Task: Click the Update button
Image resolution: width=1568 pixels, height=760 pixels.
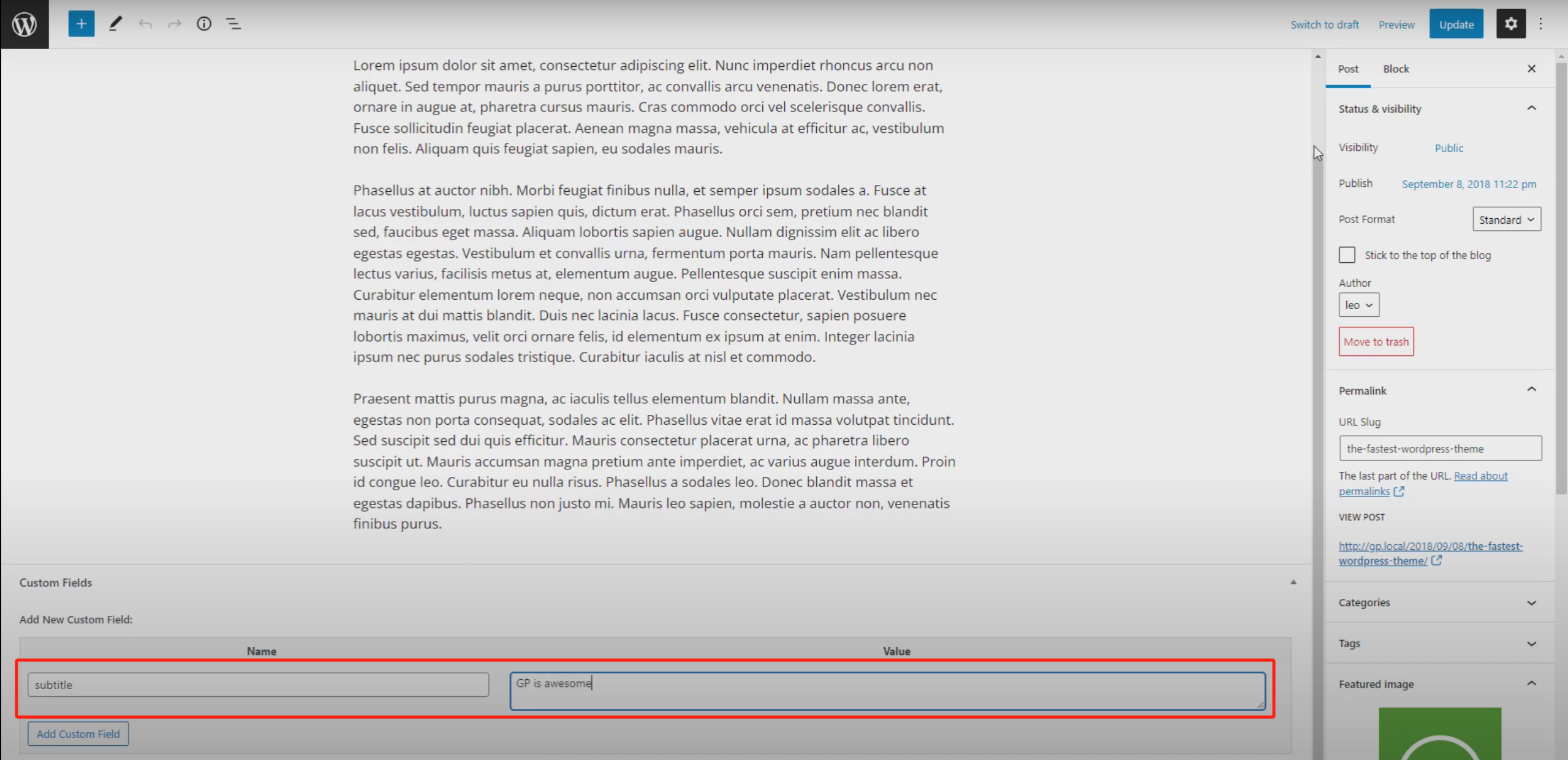Action: click(1456, 24)
